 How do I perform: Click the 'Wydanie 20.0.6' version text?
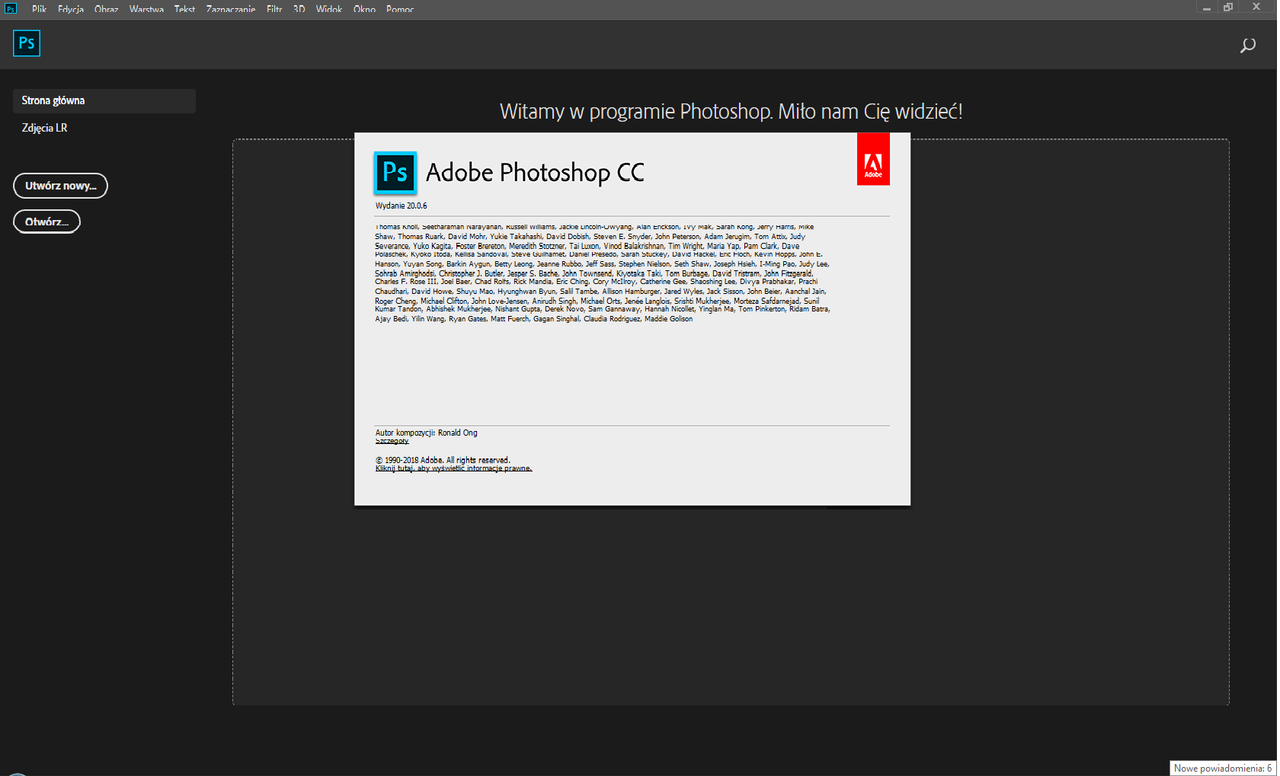point(401,205)
